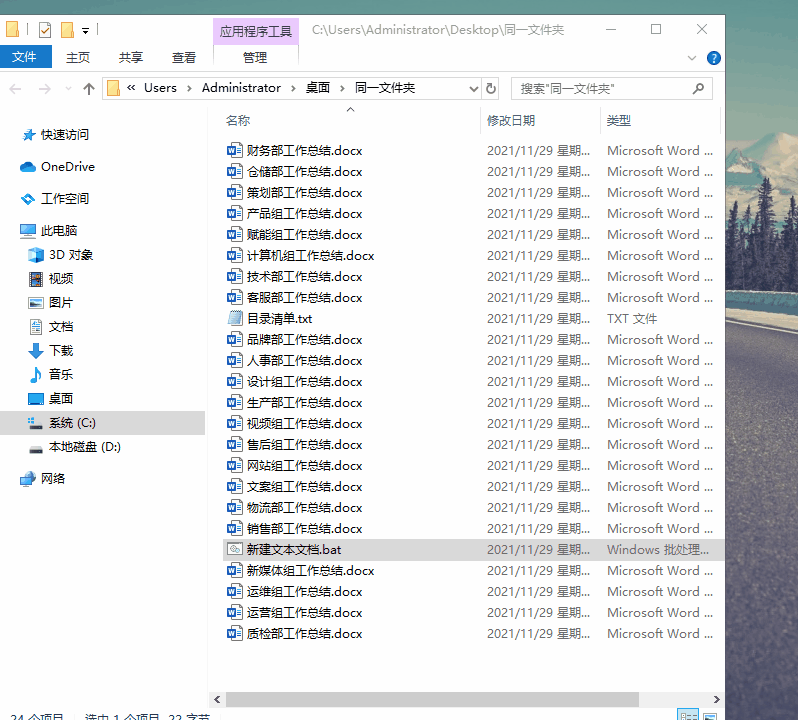
Task: Select the file 人事部工作总结.docx
Action: [304, 361]
